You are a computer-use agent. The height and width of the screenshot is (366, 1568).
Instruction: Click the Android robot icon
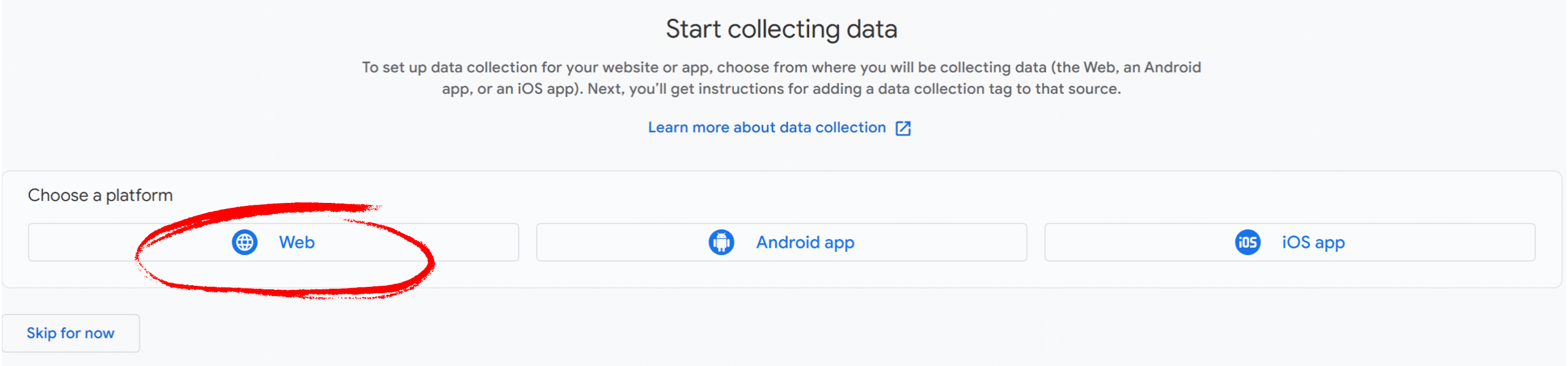pos(721,242)
